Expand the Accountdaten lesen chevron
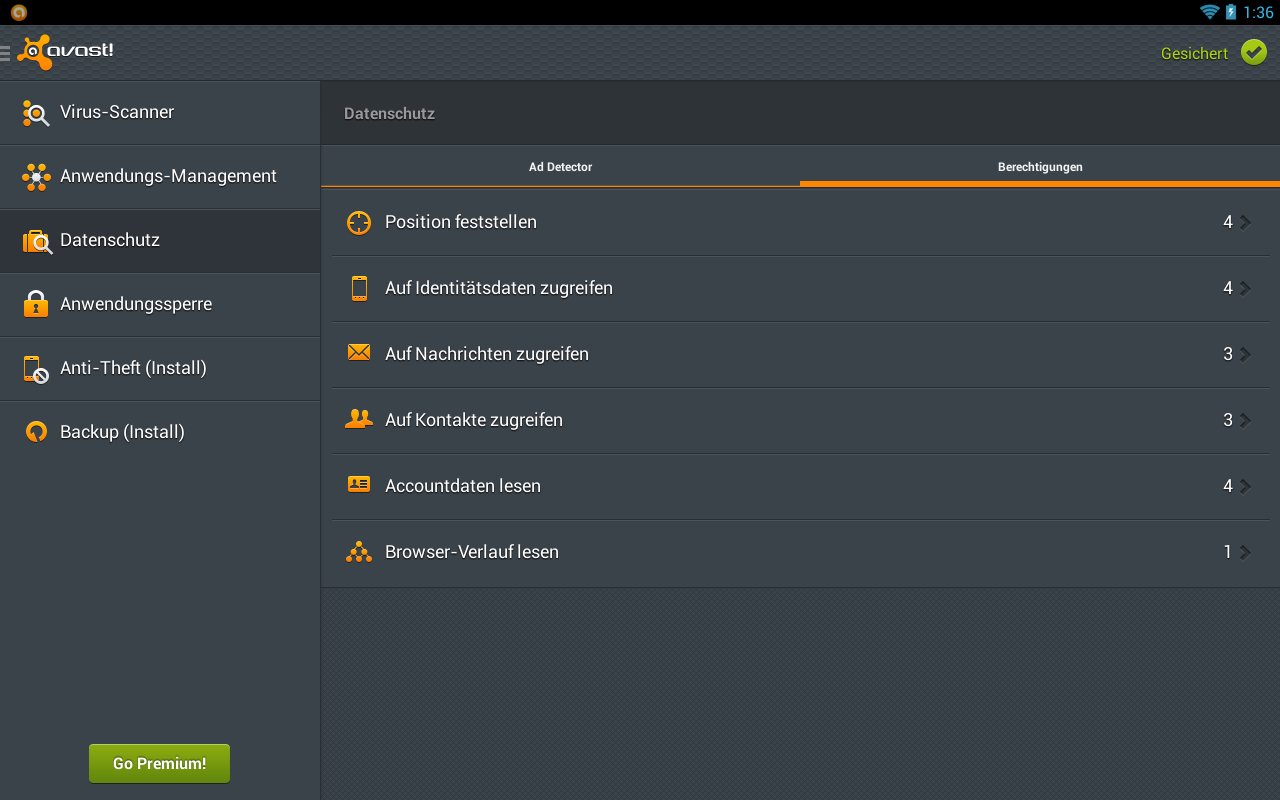Viewport: 1280px width, 800px height. pos(1245,486)
